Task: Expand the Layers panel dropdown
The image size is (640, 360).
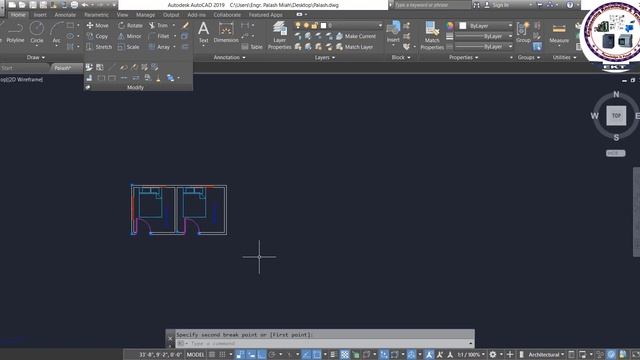Action: click(325, 58)
